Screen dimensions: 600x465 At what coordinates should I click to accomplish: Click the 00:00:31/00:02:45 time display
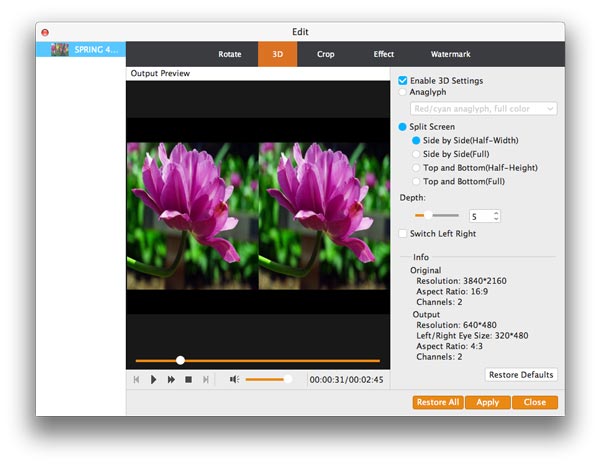point(346,380)
